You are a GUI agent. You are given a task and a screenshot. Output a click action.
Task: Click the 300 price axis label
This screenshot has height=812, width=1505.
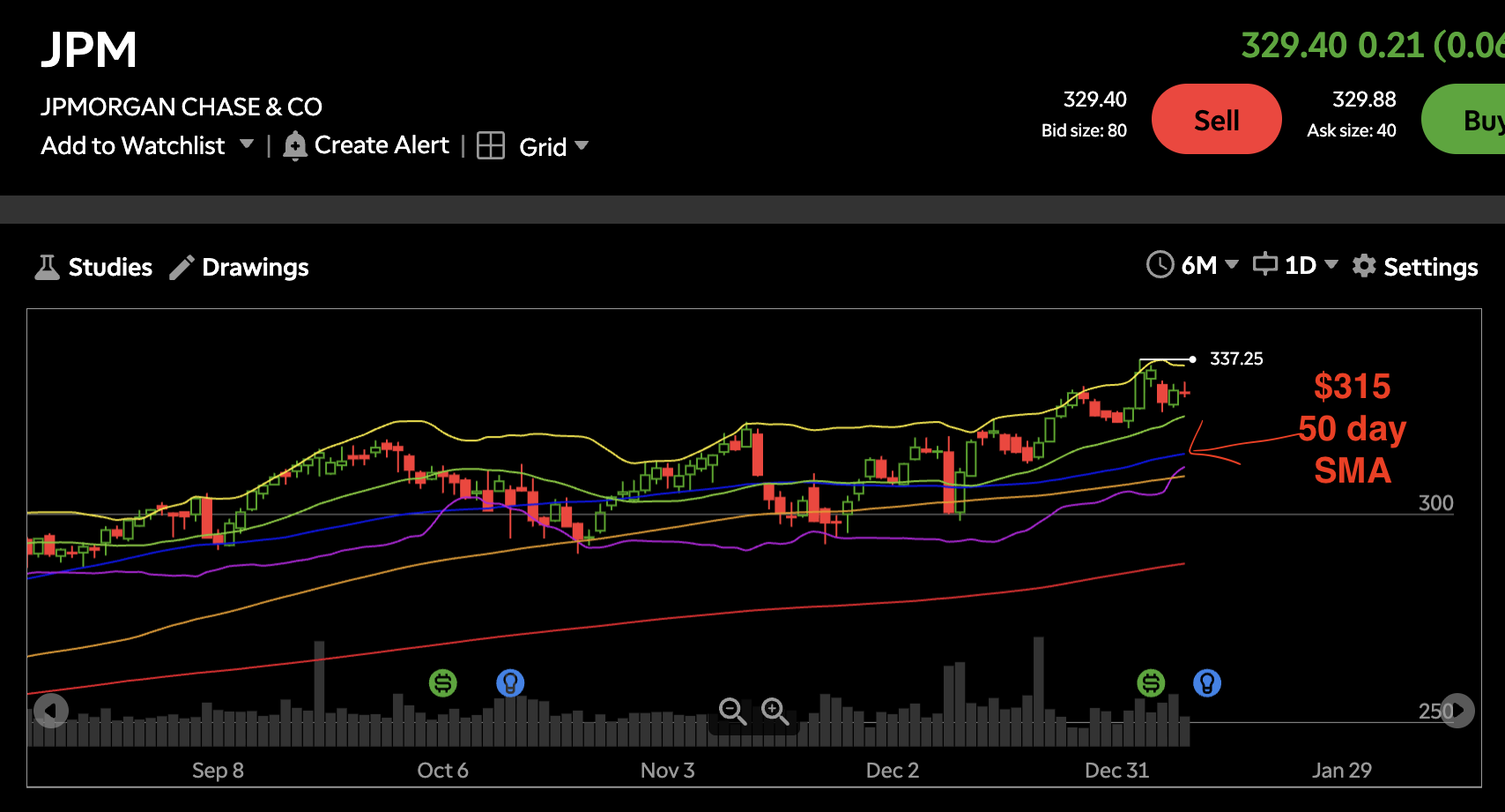1436,503
